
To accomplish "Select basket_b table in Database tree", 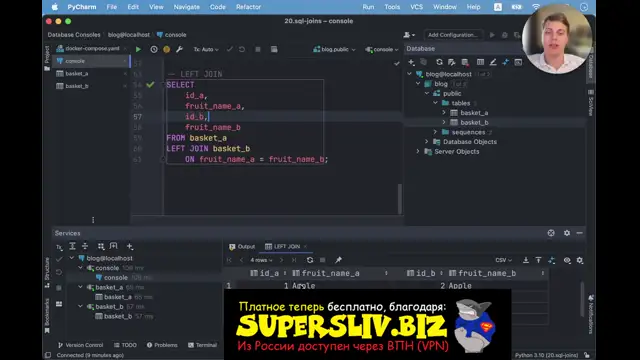I will (x=474, y=122).
